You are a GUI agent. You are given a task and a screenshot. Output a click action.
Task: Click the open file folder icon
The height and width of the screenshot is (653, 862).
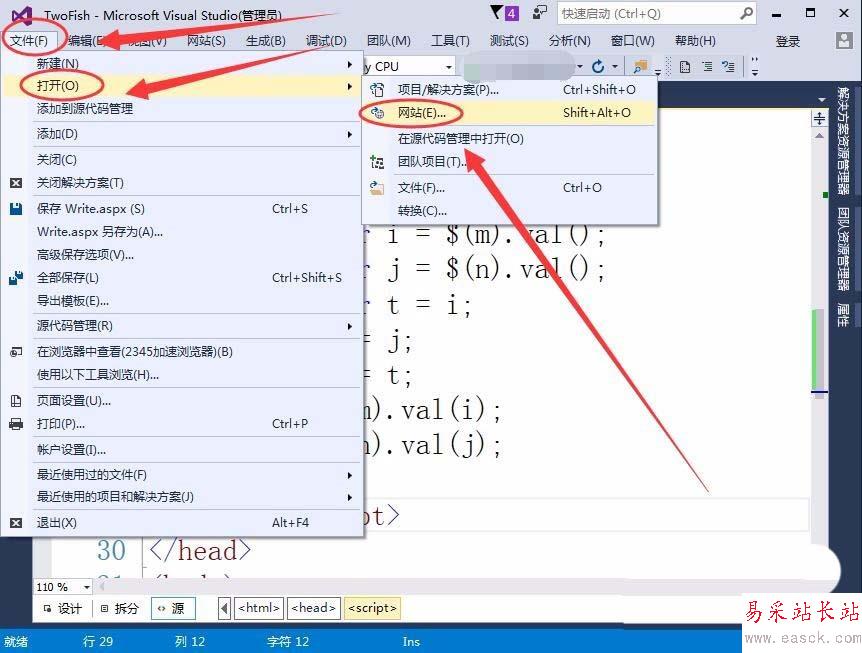tap(377, 188)
